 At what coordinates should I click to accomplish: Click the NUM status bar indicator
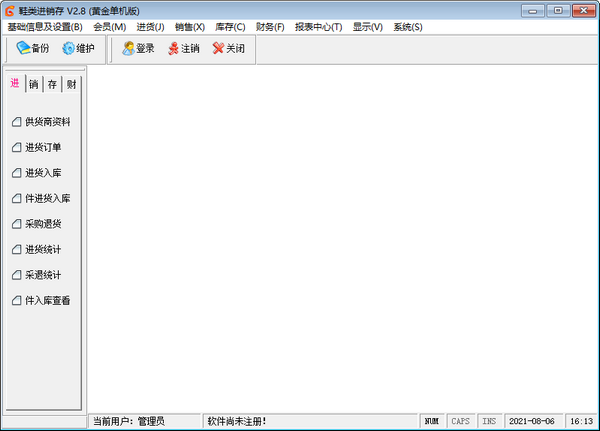(x=432, y=421)
